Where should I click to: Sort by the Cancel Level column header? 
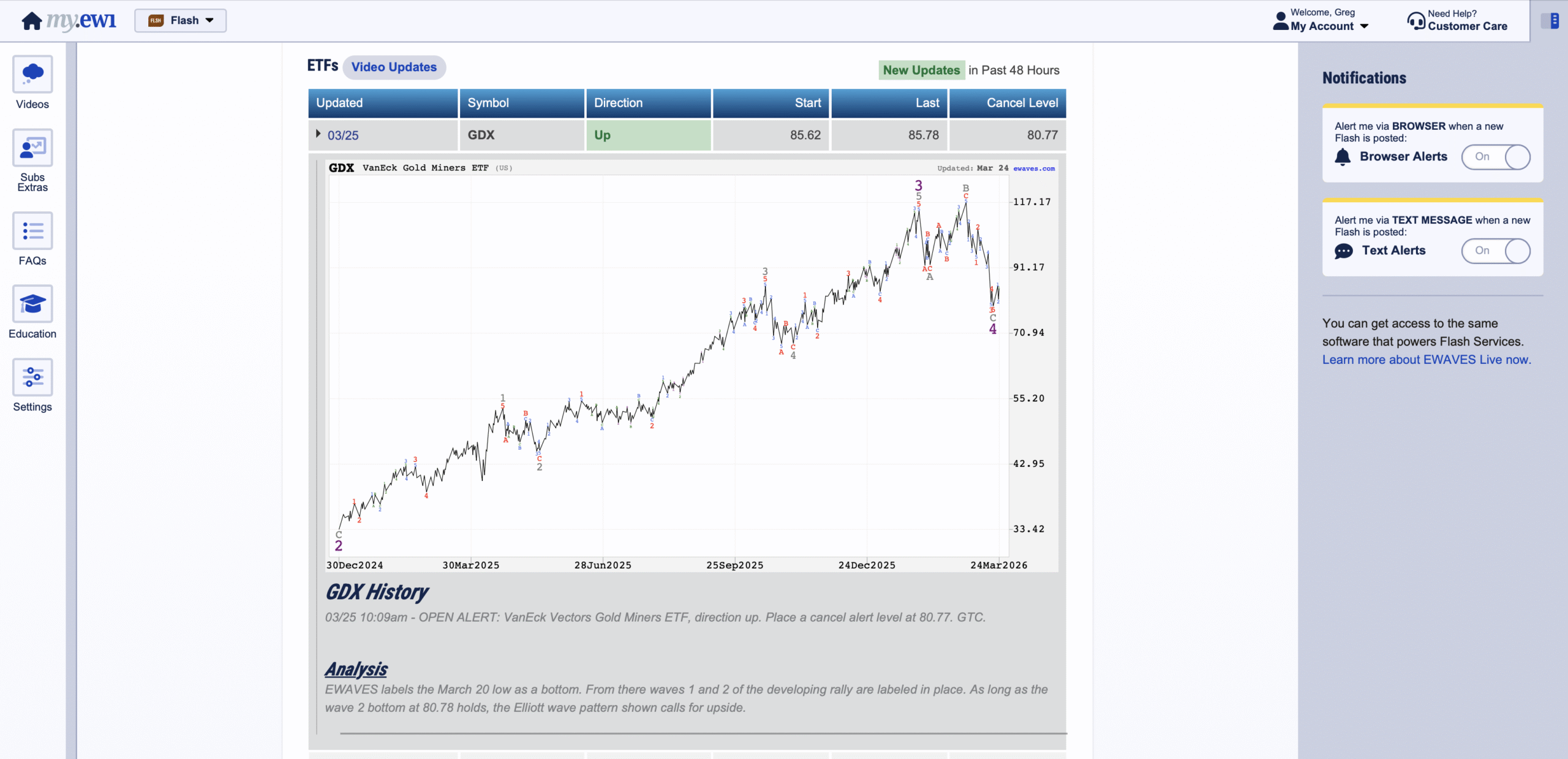click(x=1008, y=103)
